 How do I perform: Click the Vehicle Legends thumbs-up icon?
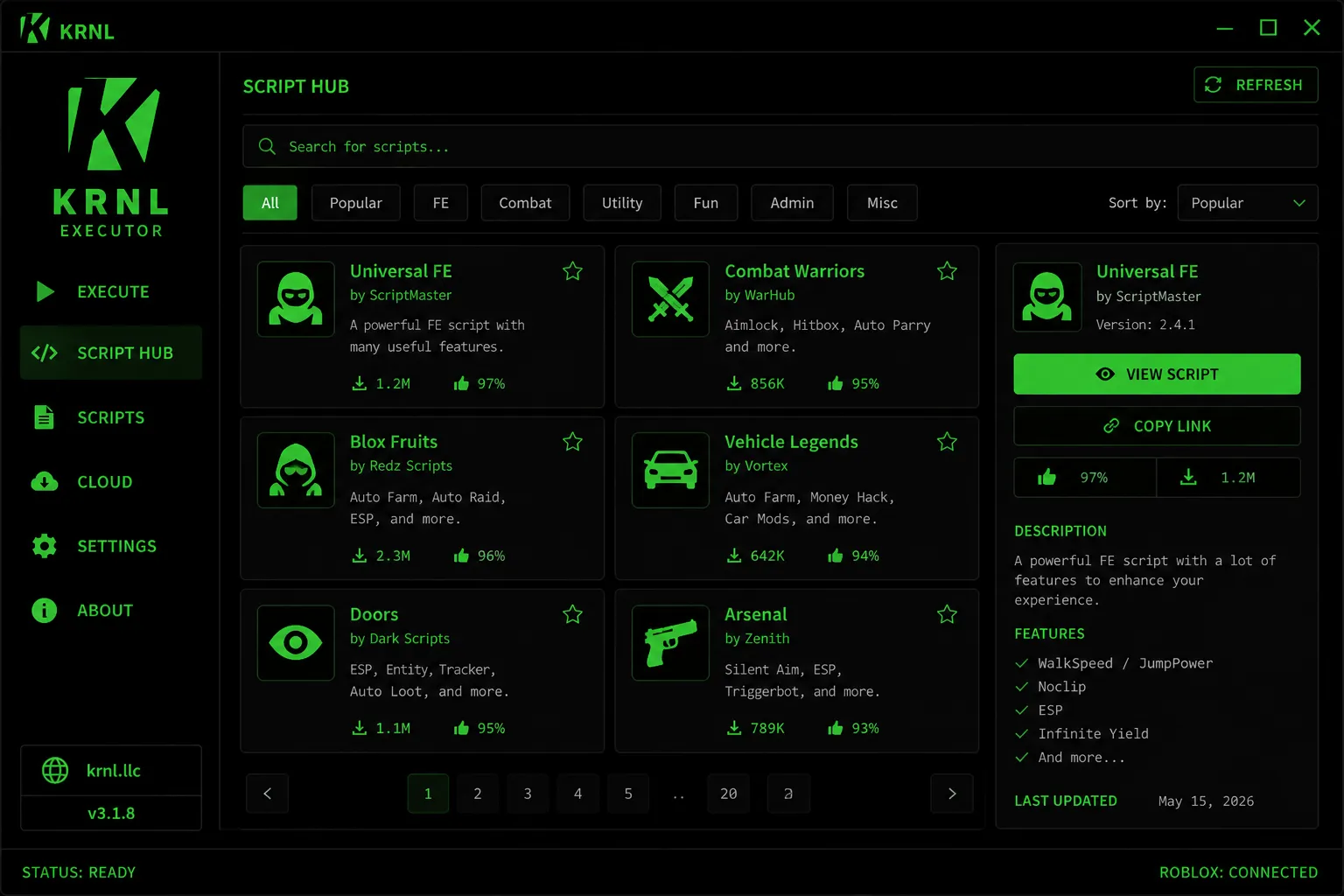point(836,556)
